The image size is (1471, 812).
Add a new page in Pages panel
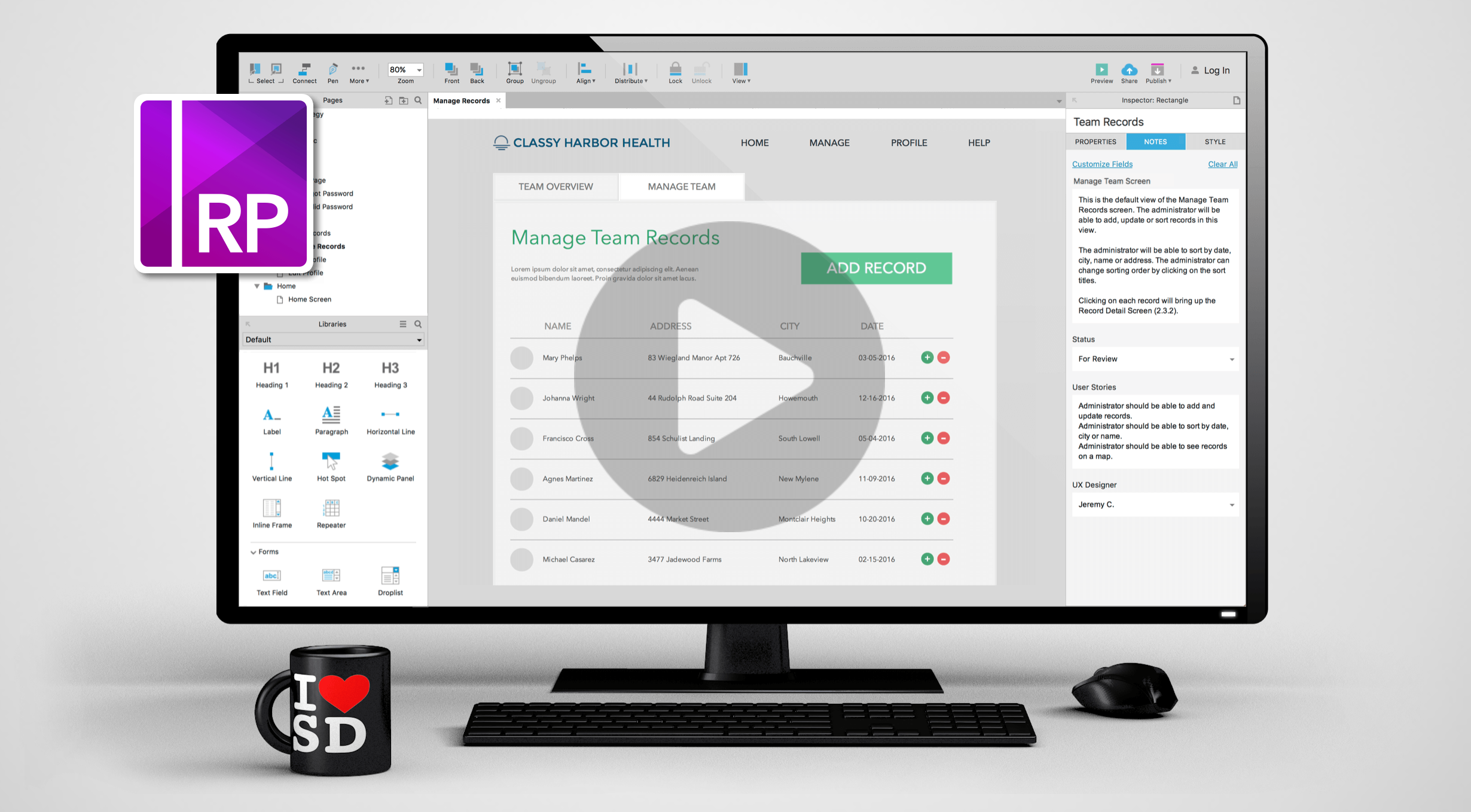click(388, 100)
